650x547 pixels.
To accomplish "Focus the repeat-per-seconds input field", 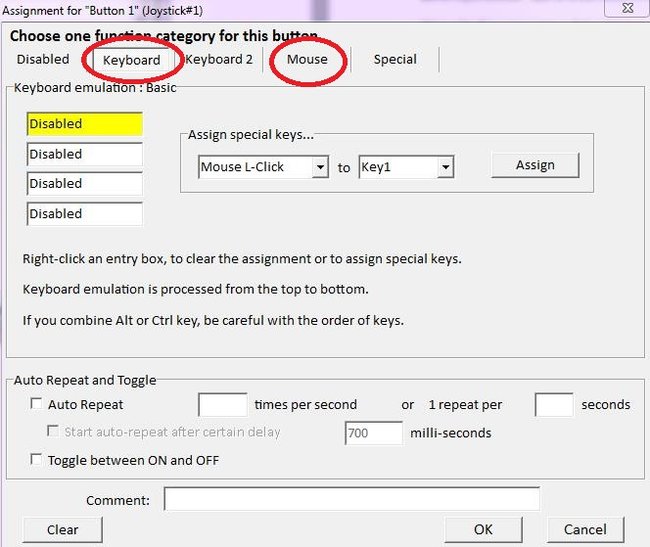I will click(554, 404).
